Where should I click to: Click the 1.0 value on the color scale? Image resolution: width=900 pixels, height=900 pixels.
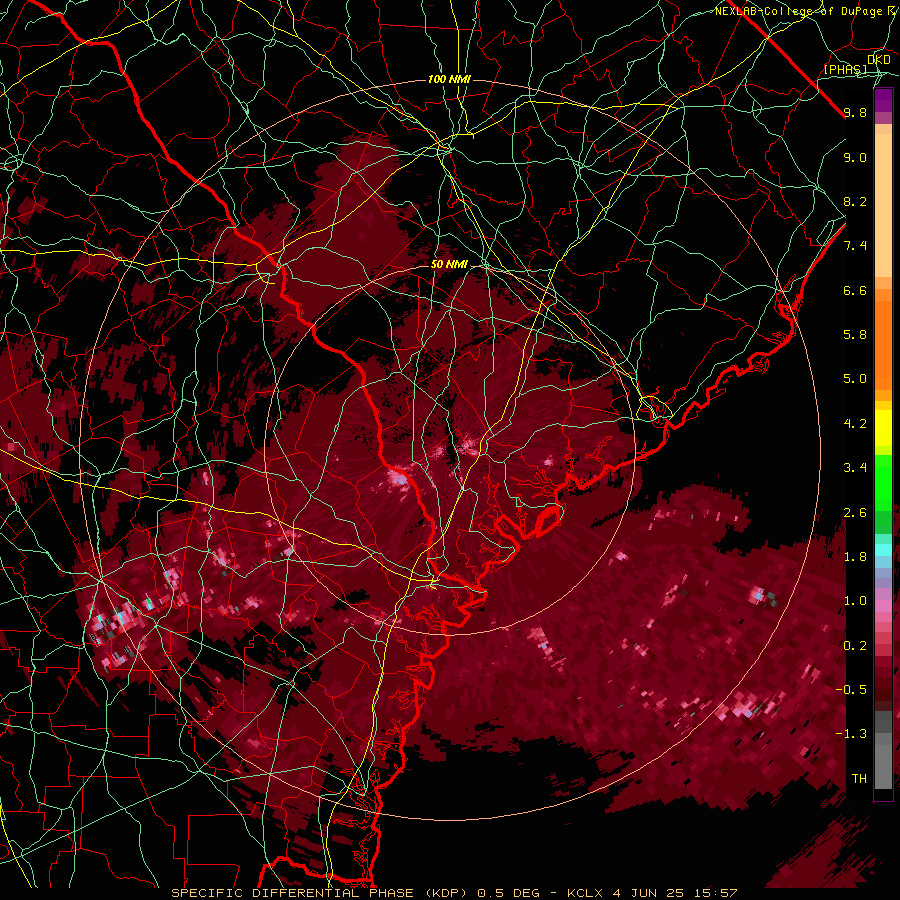(855, 601)
